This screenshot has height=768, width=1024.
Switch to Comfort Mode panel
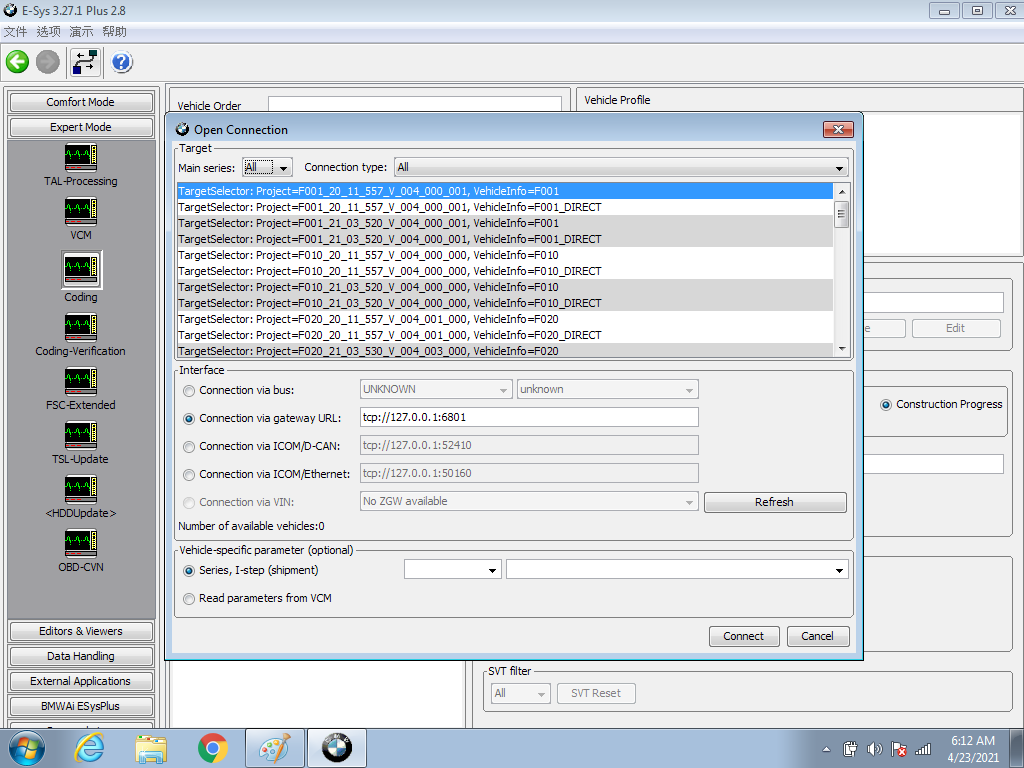[x=81, y=103]
